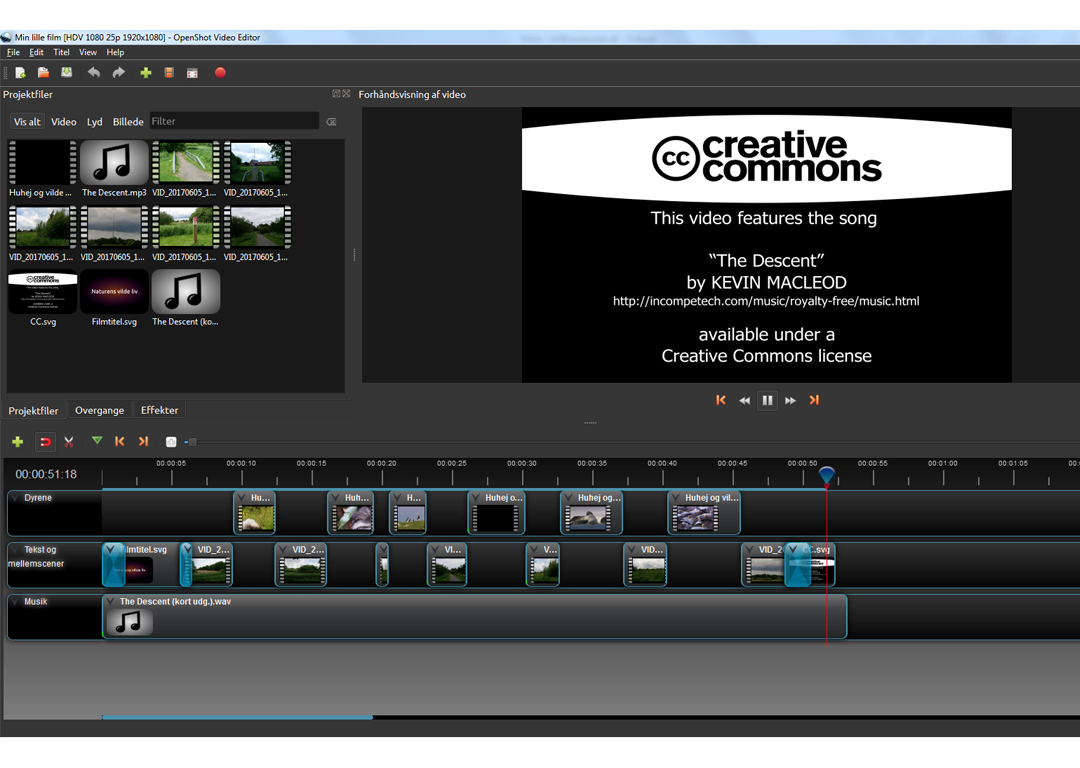Switch to the Effekter tab
Screen dimensions: 1080x768
159,411
